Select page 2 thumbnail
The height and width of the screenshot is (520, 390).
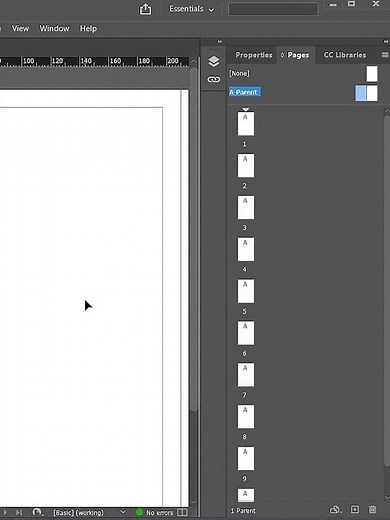pos(246,165)
